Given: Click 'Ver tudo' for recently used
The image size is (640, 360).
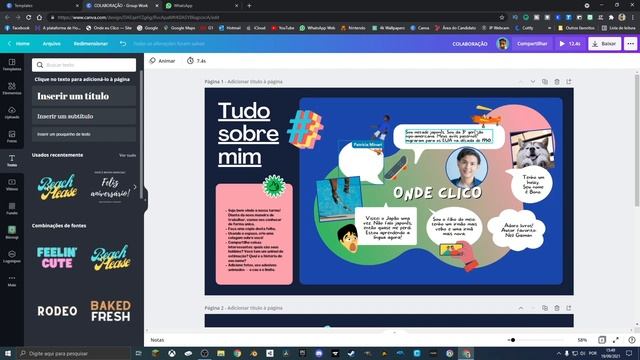Looking at the screenshot, I should pyautogui.click(x=127, y=155).
